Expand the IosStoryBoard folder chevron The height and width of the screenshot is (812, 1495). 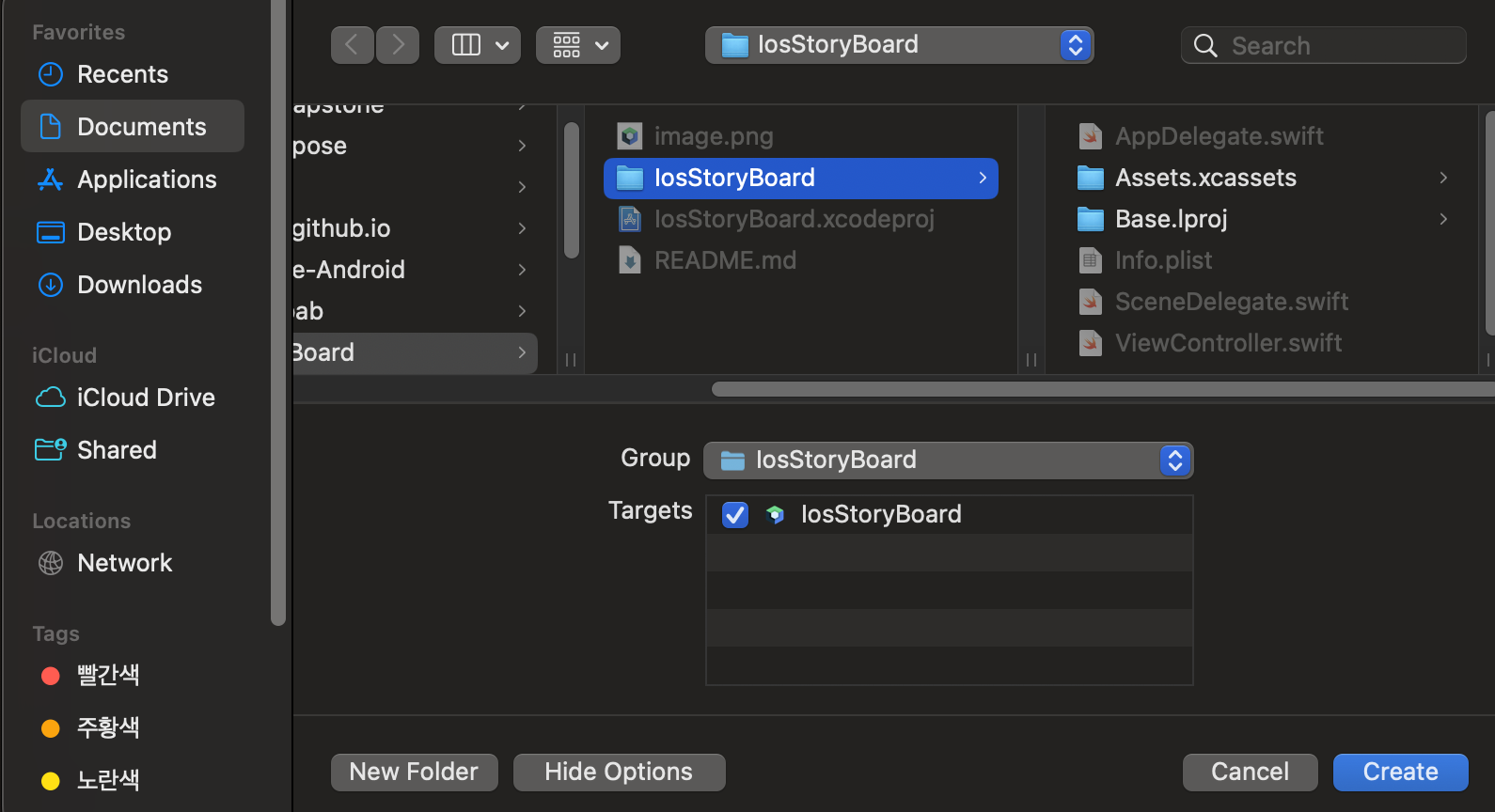tap(983, 178)
